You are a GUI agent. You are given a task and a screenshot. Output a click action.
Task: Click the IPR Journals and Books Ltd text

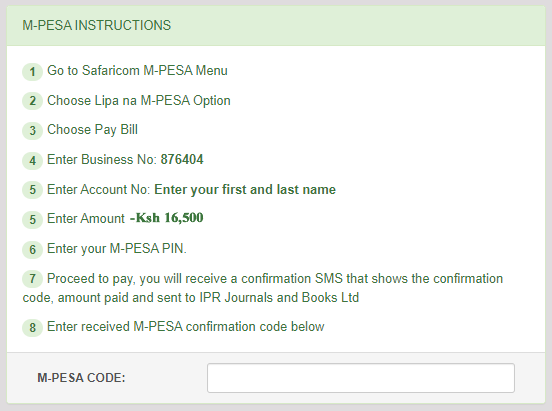pos(279,298)
